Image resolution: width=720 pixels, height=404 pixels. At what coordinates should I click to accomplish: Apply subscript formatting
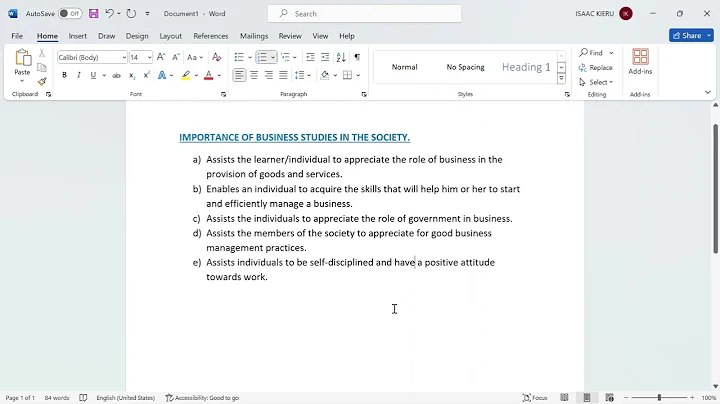[132, 75]
